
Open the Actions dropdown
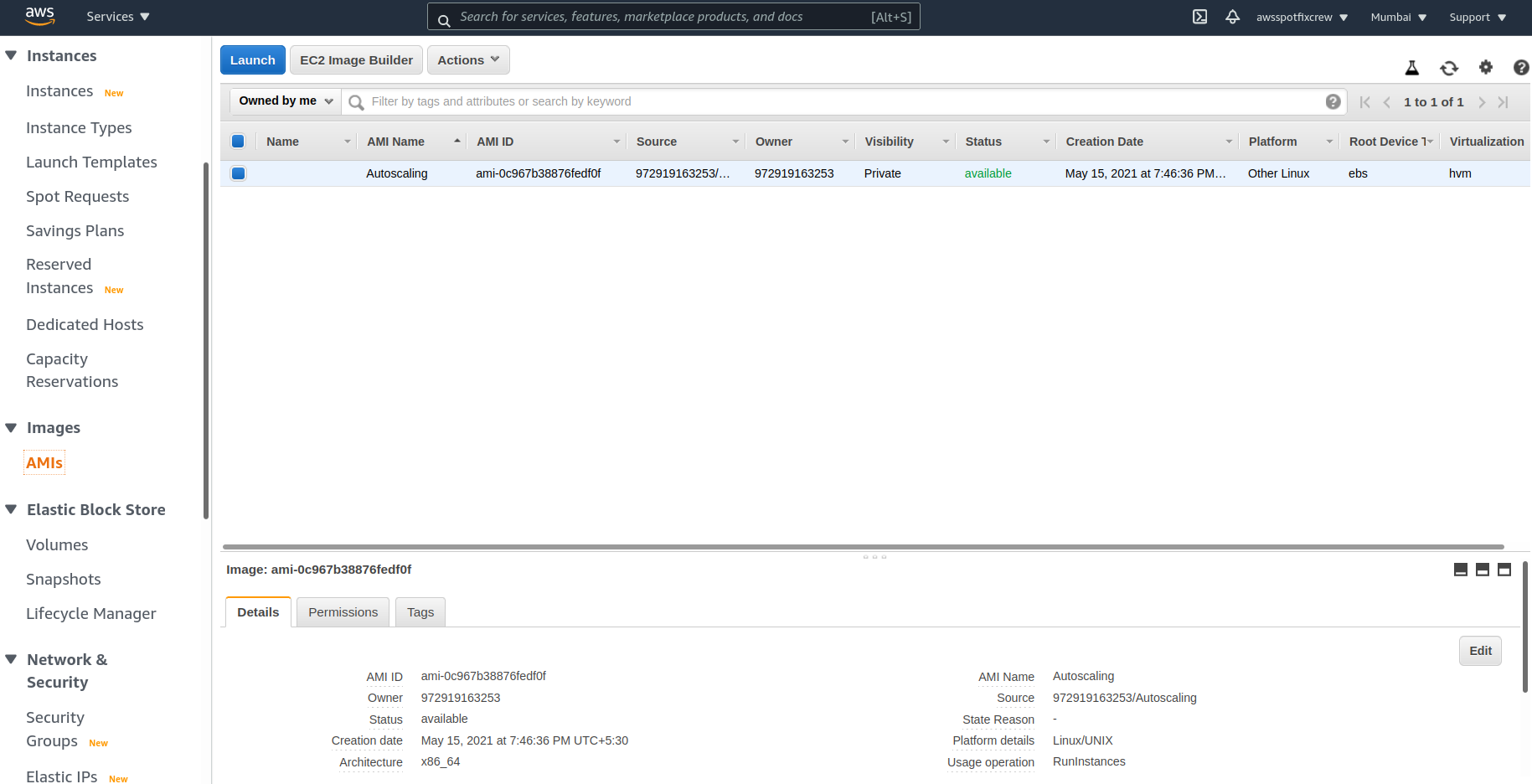click(x=468, y=60)
